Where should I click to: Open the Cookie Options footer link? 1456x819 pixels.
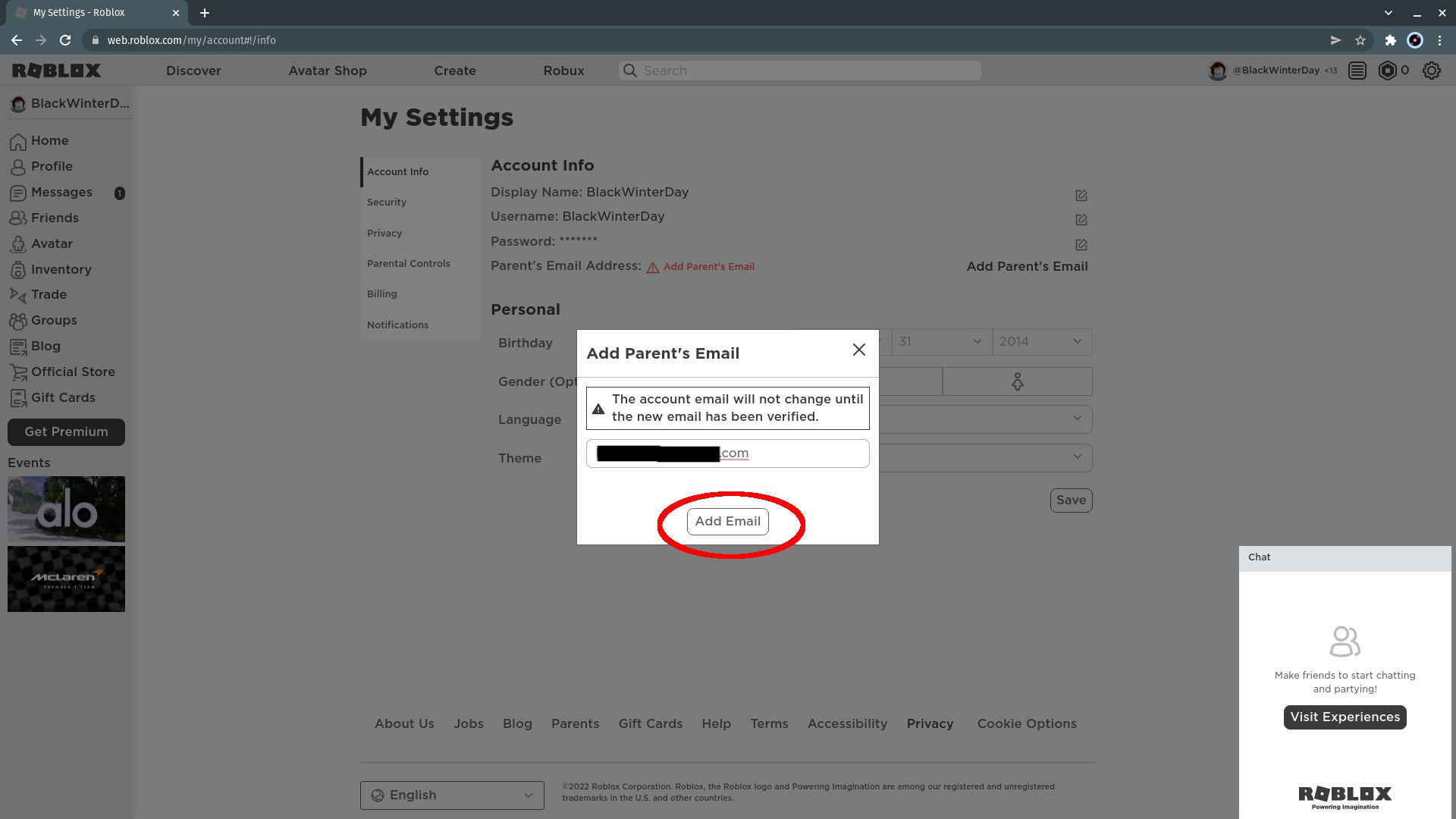[x=1027, y=724]
